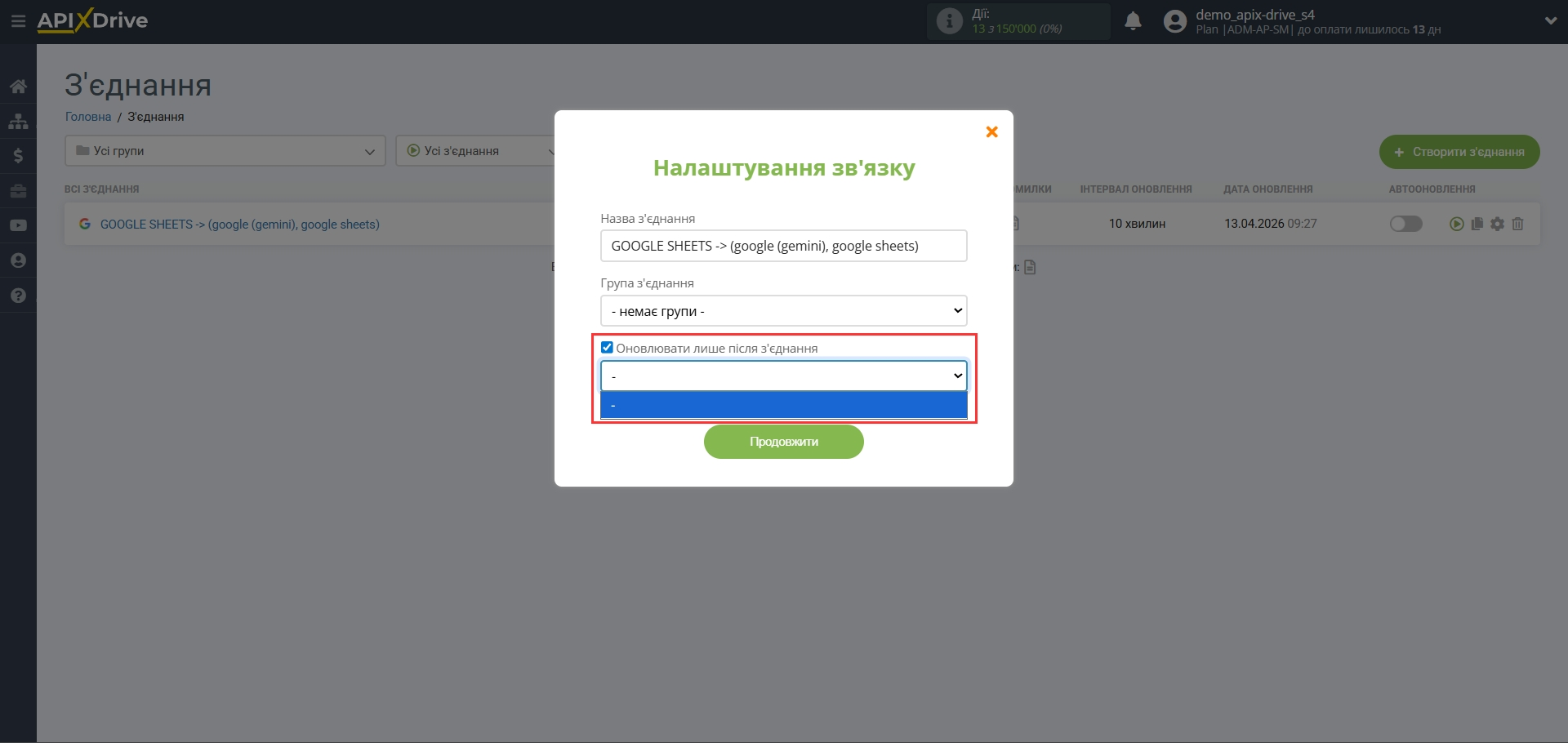Viewport: 1568px width, 743px height.
Task: Open the Help question-mark icon in sidebar
Action: click(18, 295)
